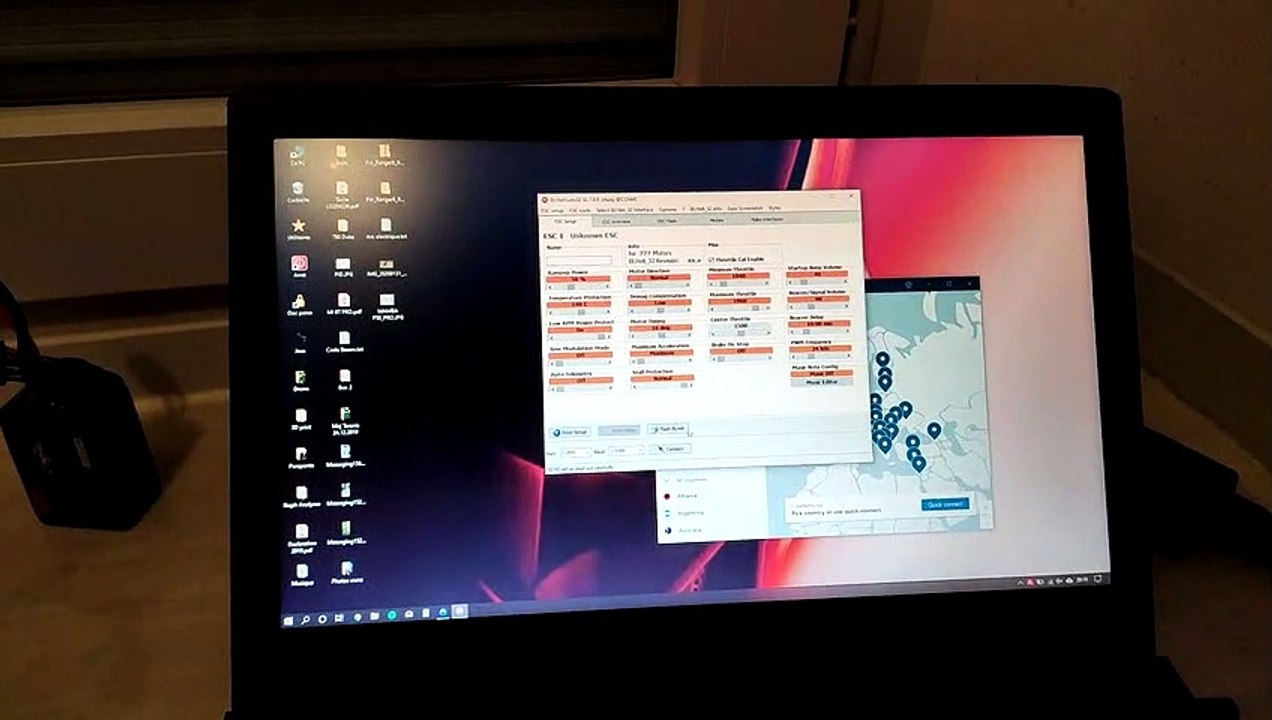Open the Select BLHeli_32 Interface menu

point(625,208)
